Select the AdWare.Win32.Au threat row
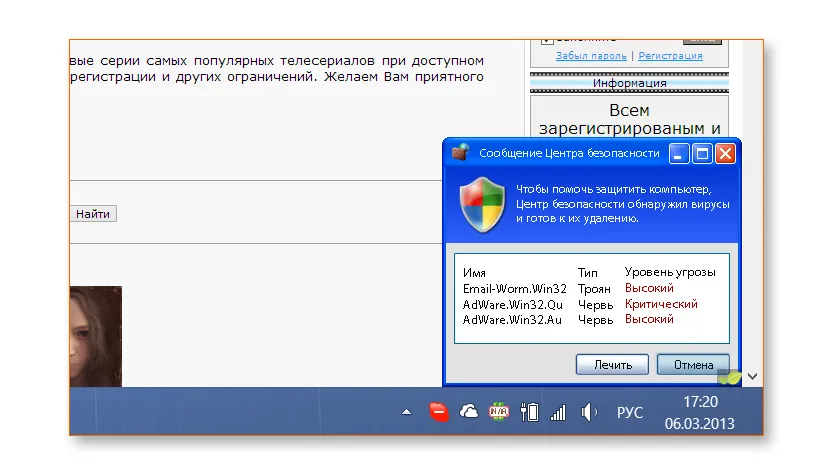The width and height of the screenshot is (834, 476). point(568,320)
